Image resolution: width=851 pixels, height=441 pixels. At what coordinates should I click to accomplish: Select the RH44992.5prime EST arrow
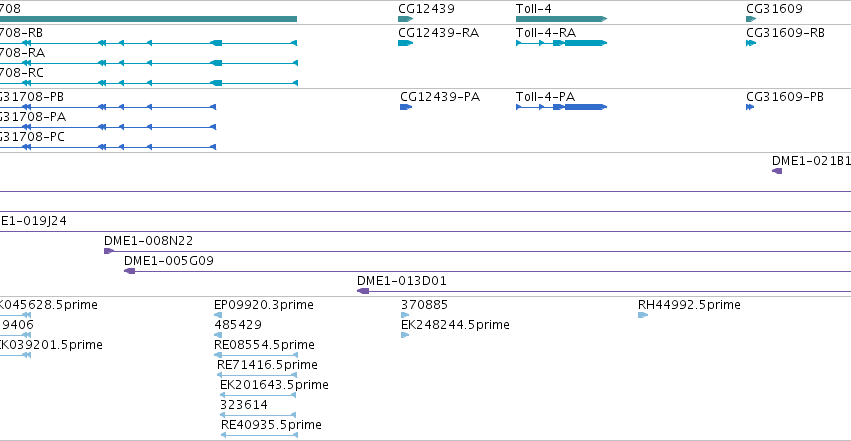pyautogui.click(x=643, y=315)
